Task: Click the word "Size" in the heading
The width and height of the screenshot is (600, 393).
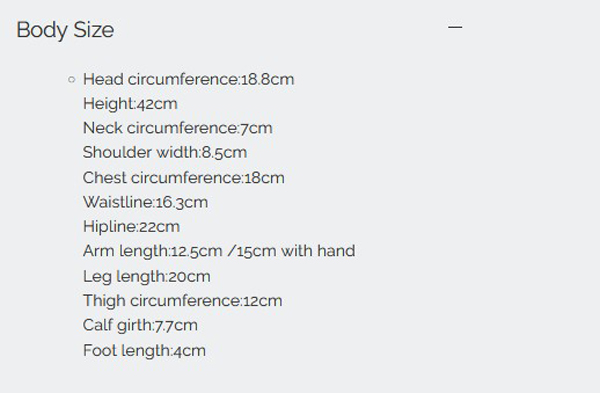Action: (x=94, y=30)
